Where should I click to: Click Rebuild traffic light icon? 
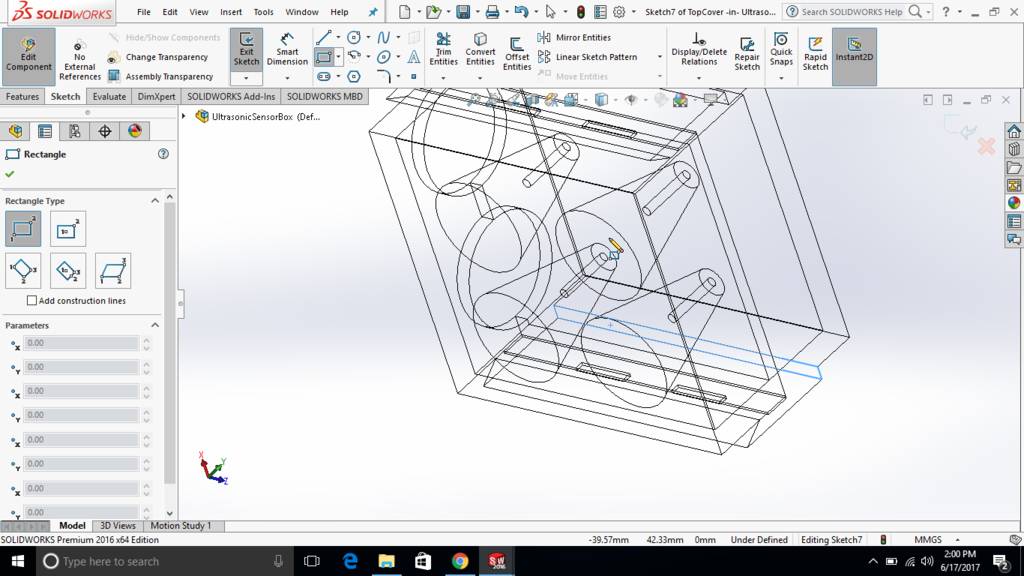pyautogui.click(x=581, y=12)
